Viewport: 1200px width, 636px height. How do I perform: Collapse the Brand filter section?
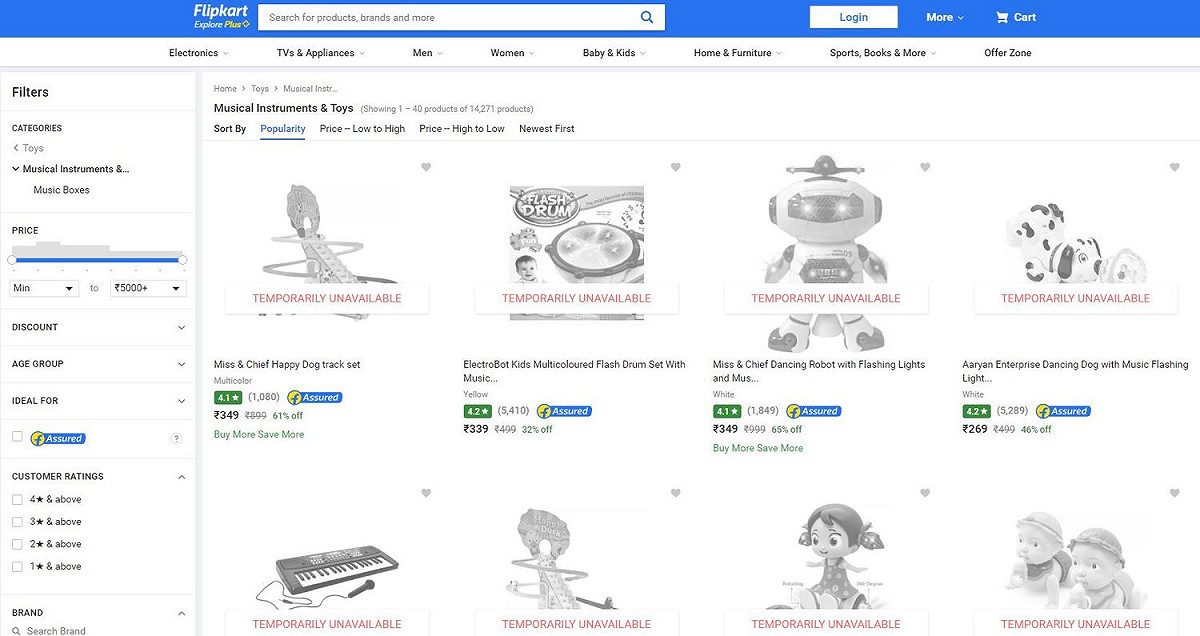pos(181,613)
